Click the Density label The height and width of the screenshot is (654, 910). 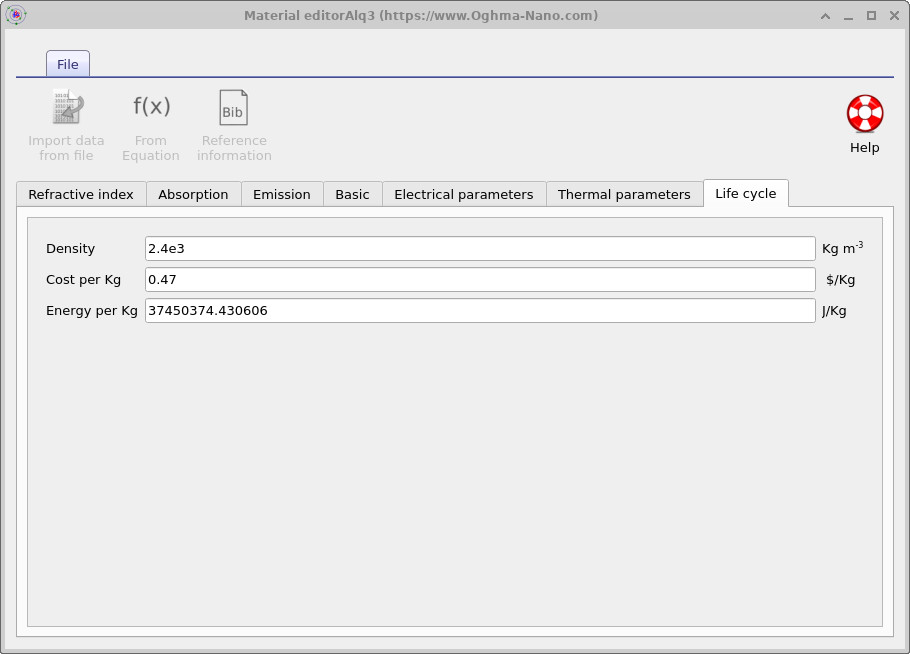71,248
